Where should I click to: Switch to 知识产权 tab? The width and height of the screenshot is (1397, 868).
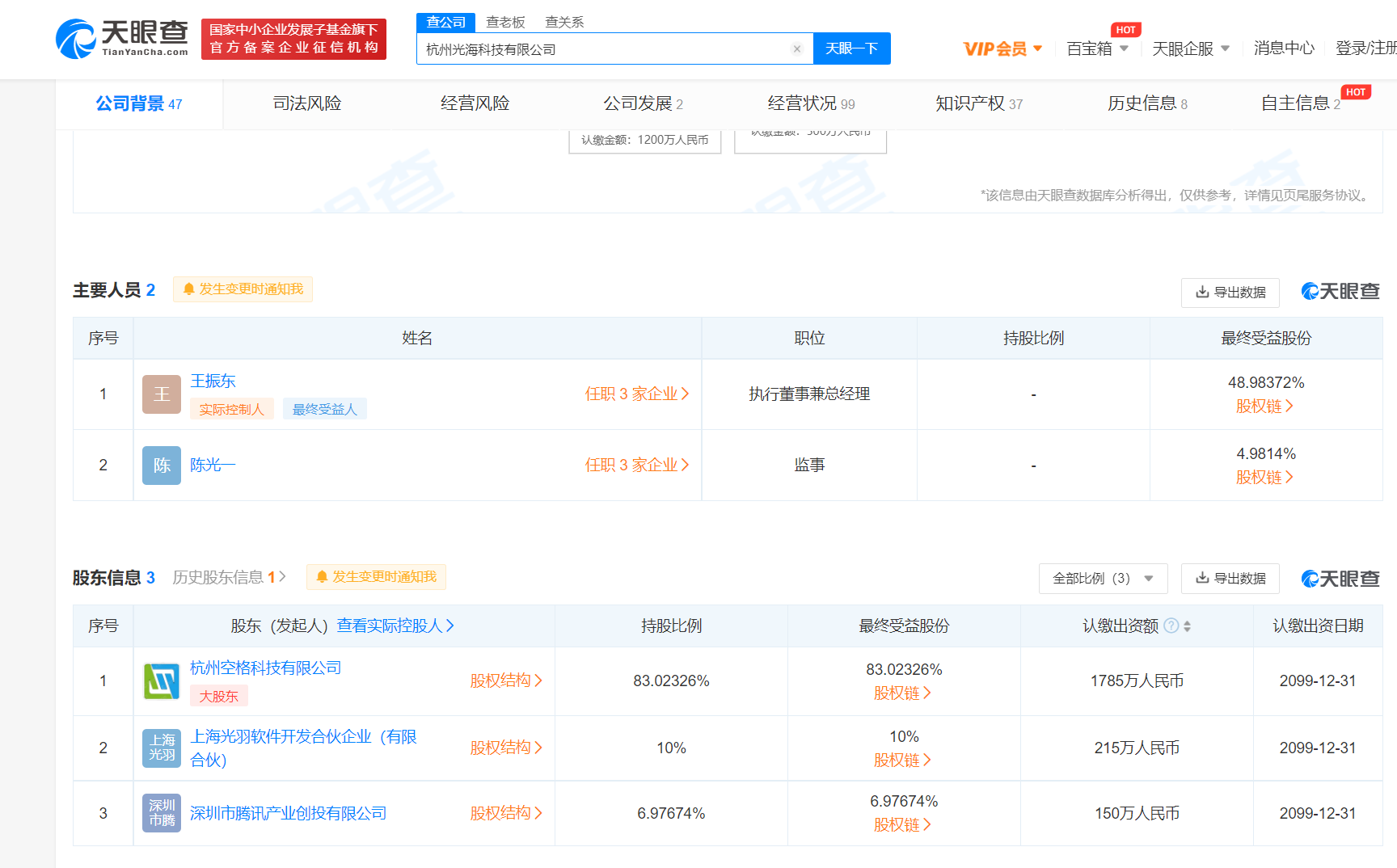[x=978, y=103]
